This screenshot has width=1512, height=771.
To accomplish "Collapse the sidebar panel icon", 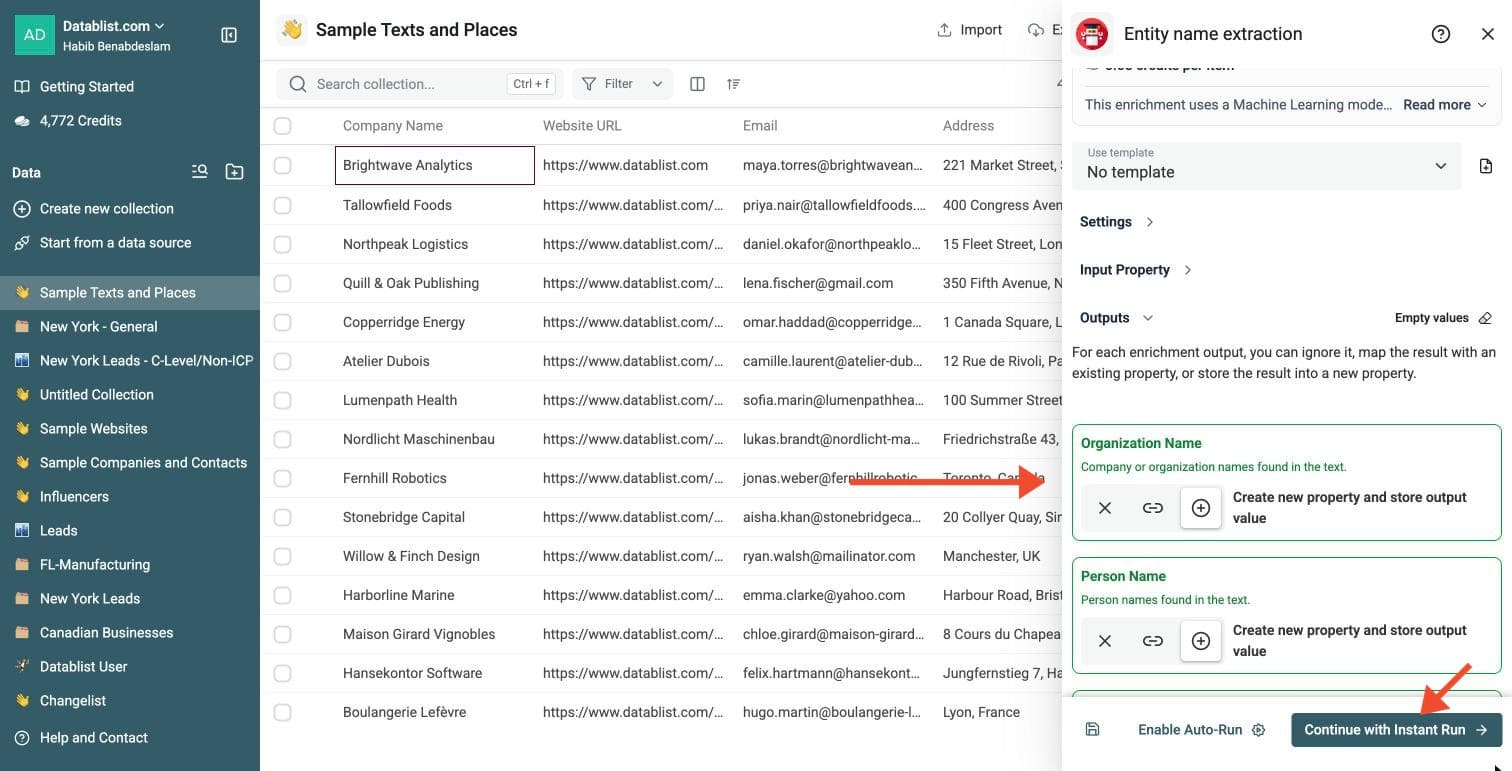I will (229, 35).
